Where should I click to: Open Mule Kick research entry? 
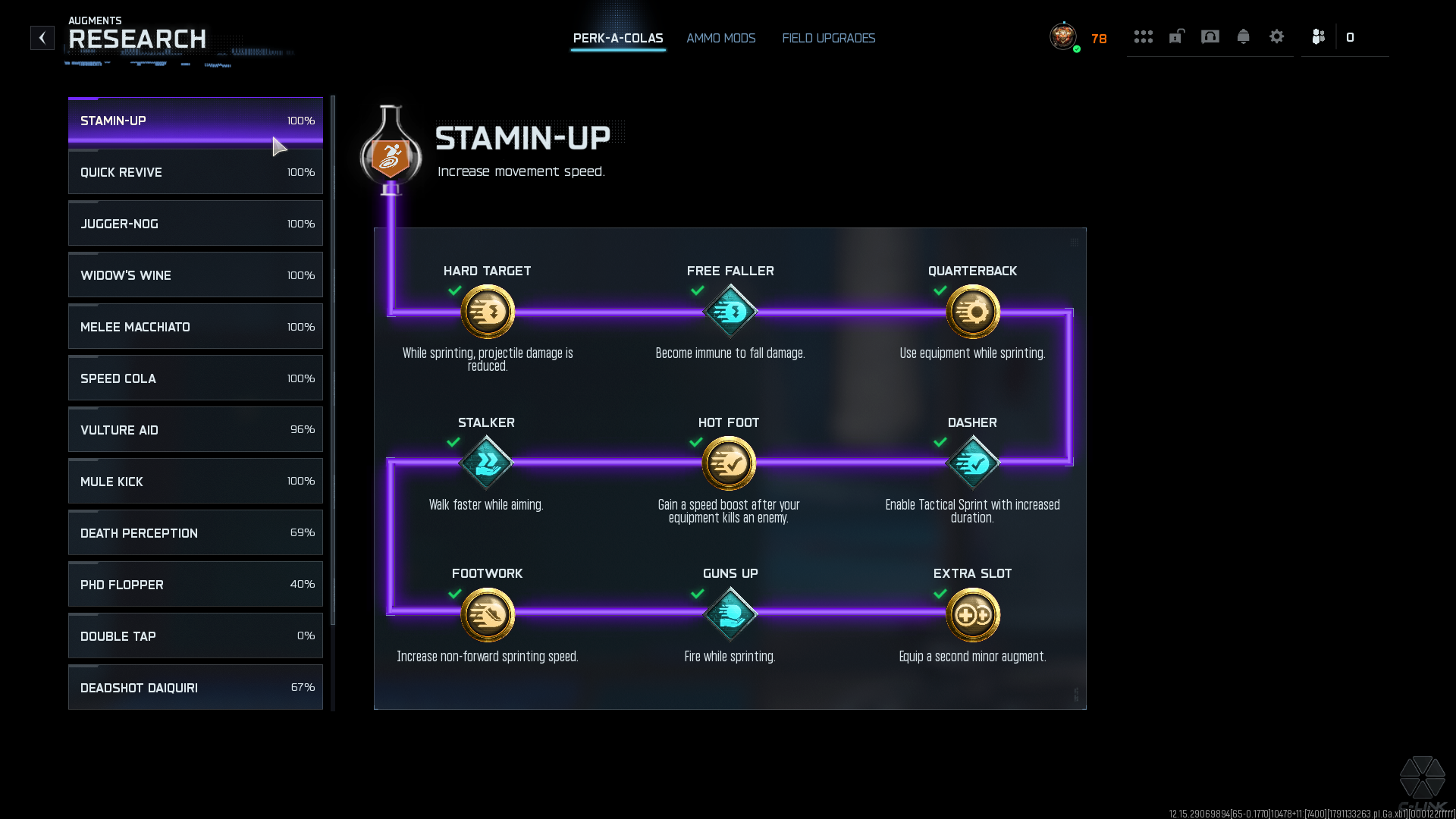tap(196, 482)
